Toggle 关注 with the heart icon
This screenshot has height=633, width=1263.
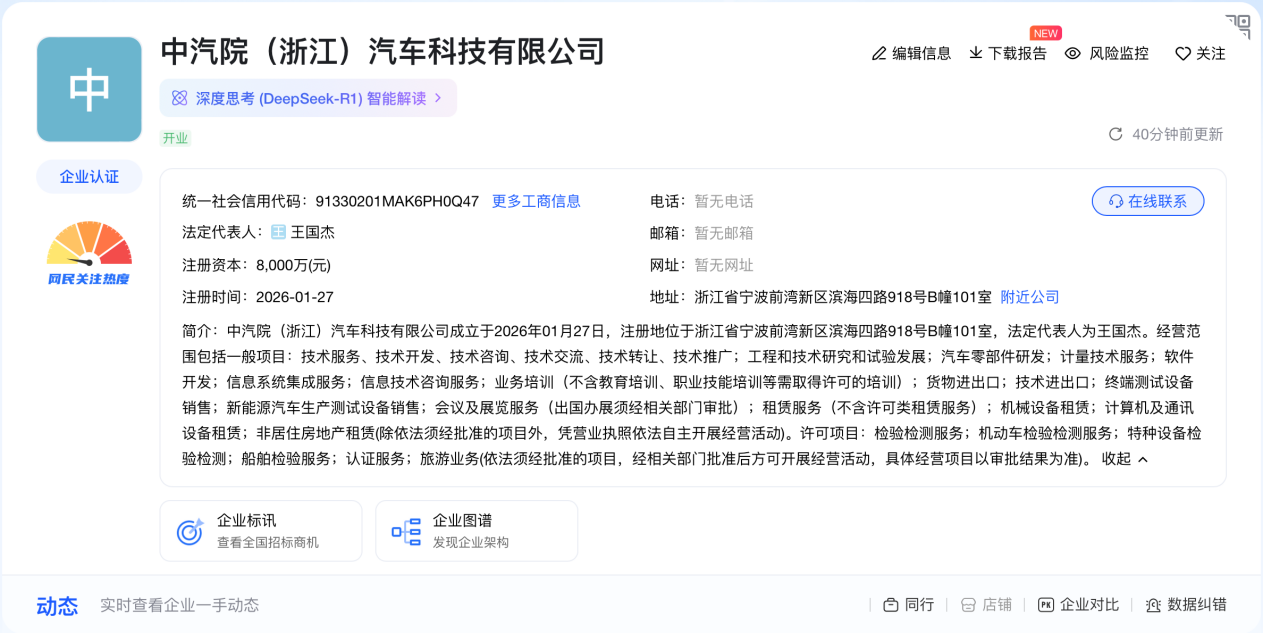click(1183, 54)
